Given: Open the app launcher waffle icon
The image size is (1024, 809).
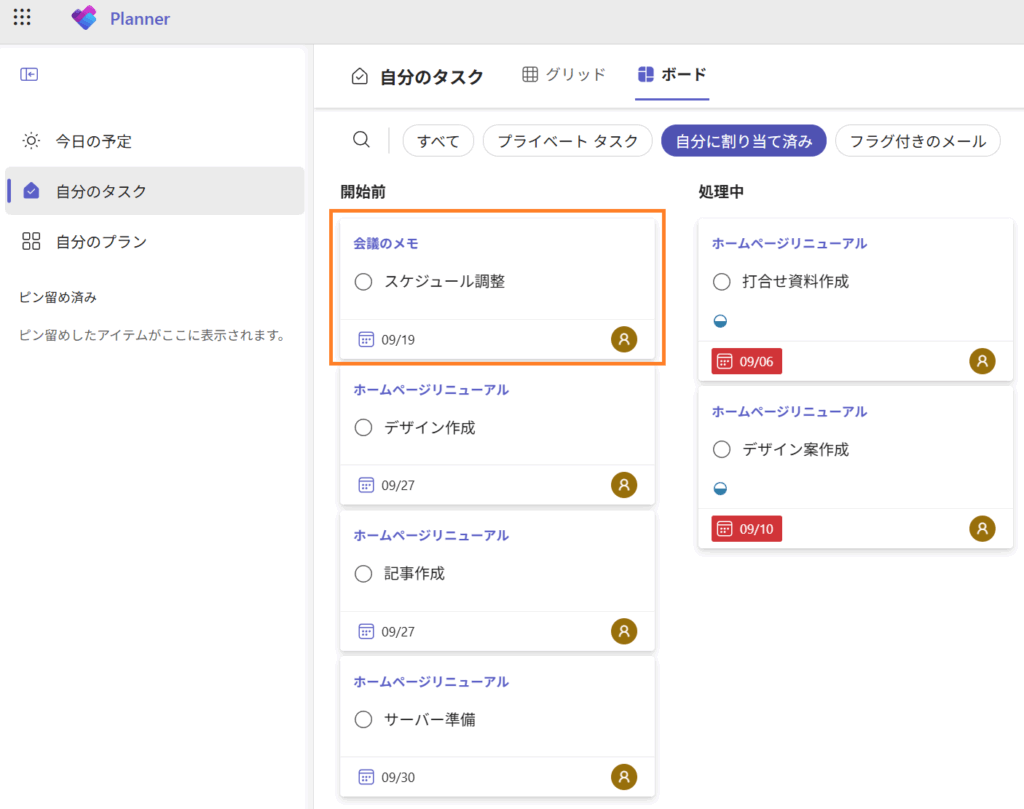Looking at the screenshot, I should (22, 18).
